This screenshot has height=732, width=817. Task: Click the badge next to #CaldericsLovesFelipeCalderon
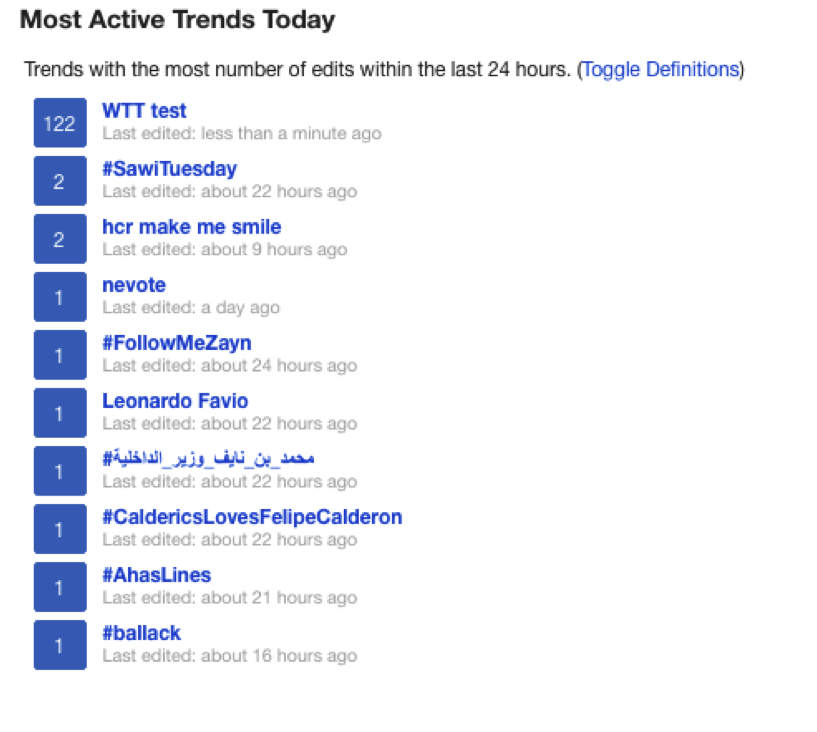click(x=60, y=529)
